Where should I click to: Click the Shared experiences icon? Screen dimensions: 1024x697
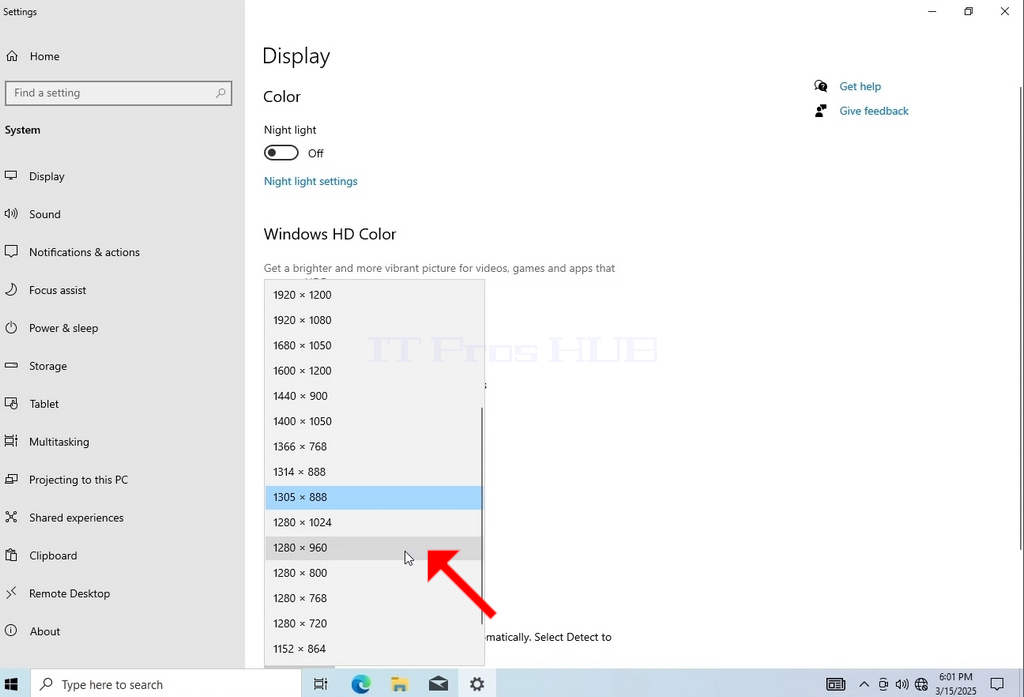point(11,517)
